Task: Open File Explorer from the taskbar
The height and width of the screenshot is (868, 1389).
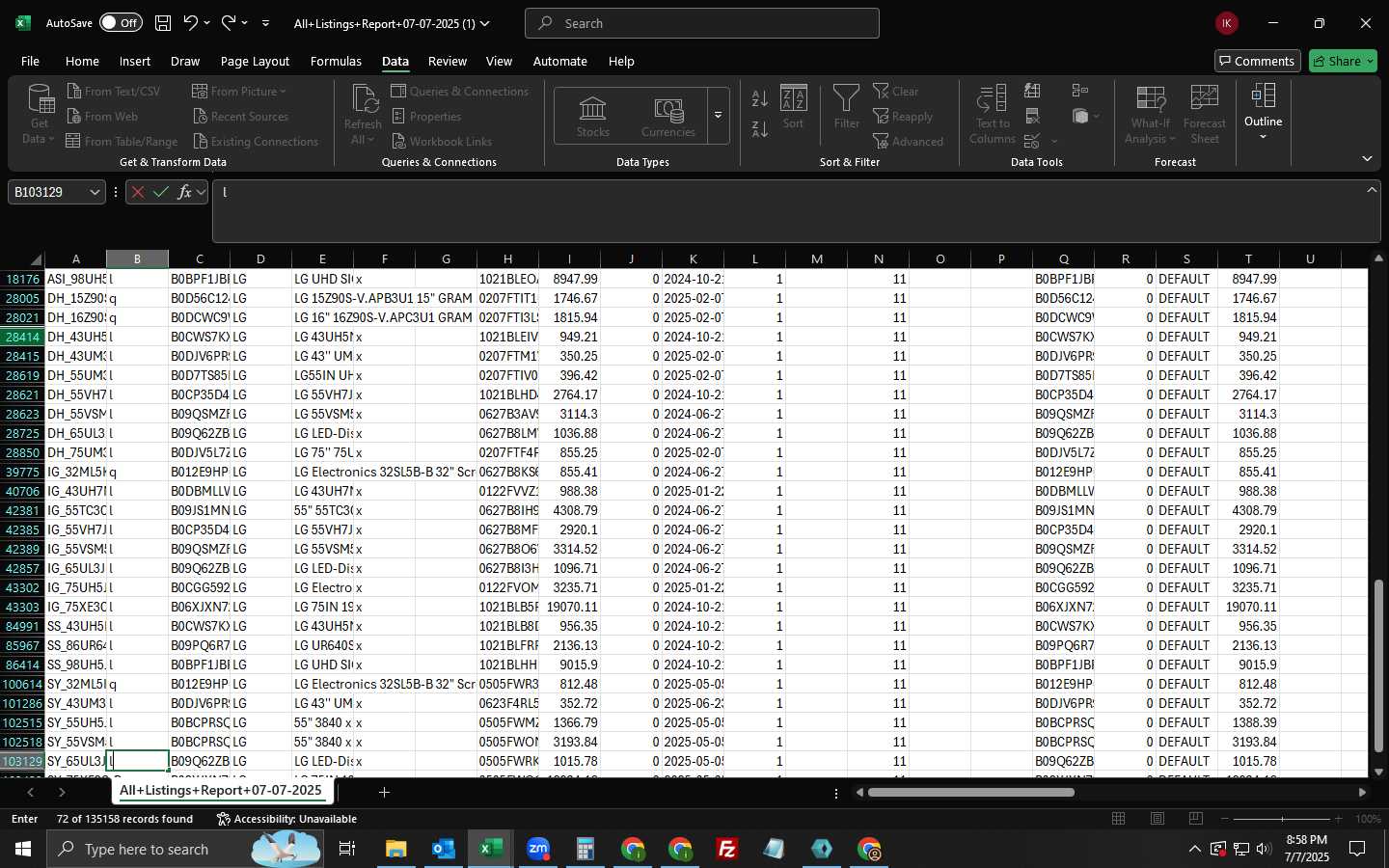Action: [396, 849]
